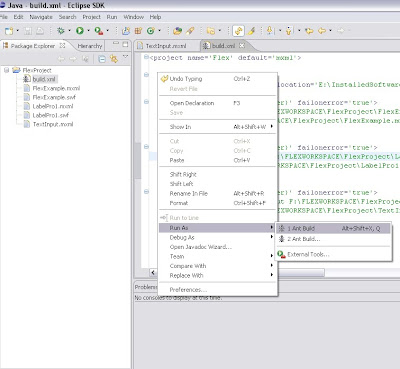Screen dimensions: 400x369
Task: Open the Back navigation history dropdown arrow
Action: point(330,31)
